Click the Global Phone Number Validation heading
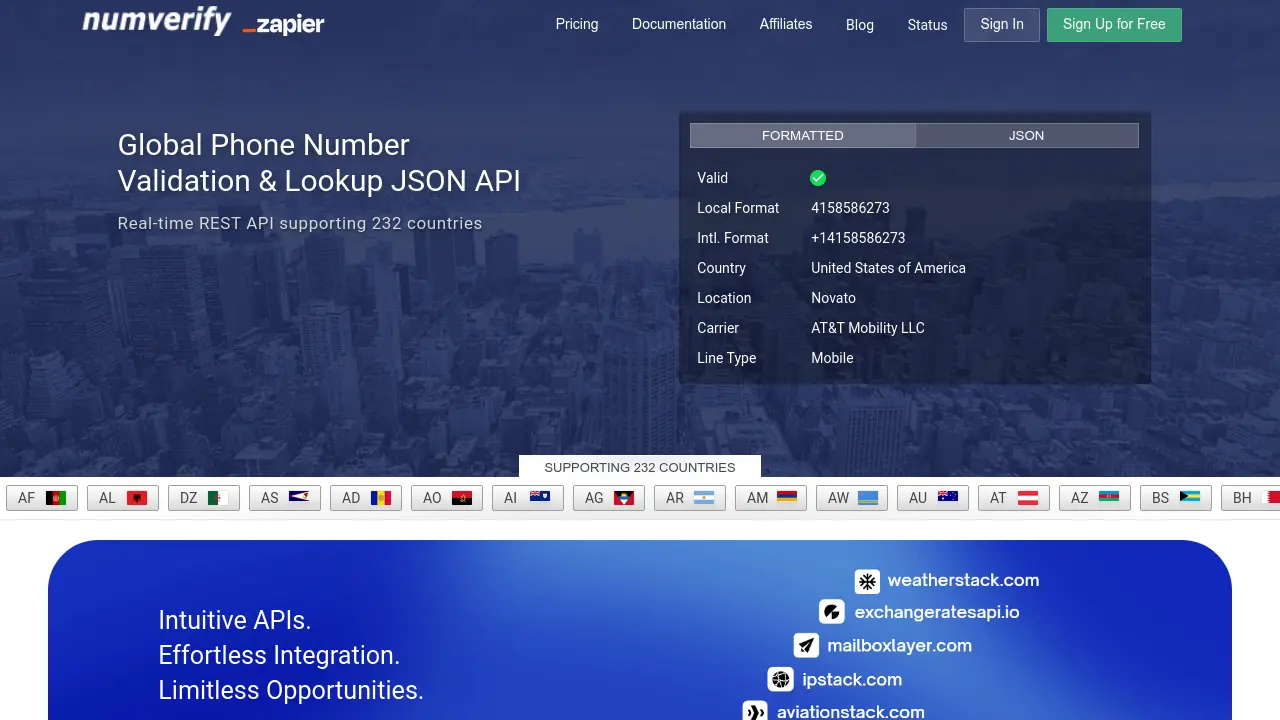This screenshot has height=720, width=1280. (319, 162)
